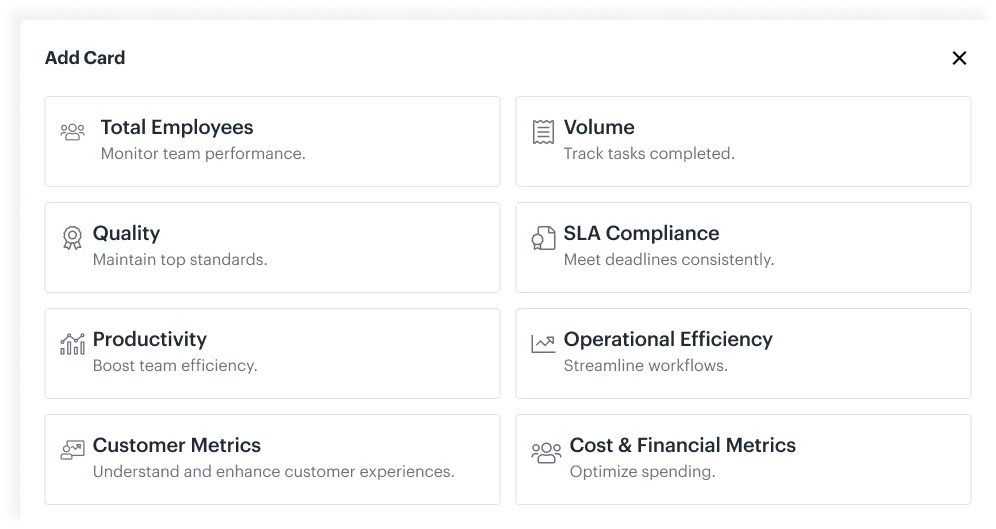Add the Volume card
Screen dimensions: 996x529
click(743, 142)
